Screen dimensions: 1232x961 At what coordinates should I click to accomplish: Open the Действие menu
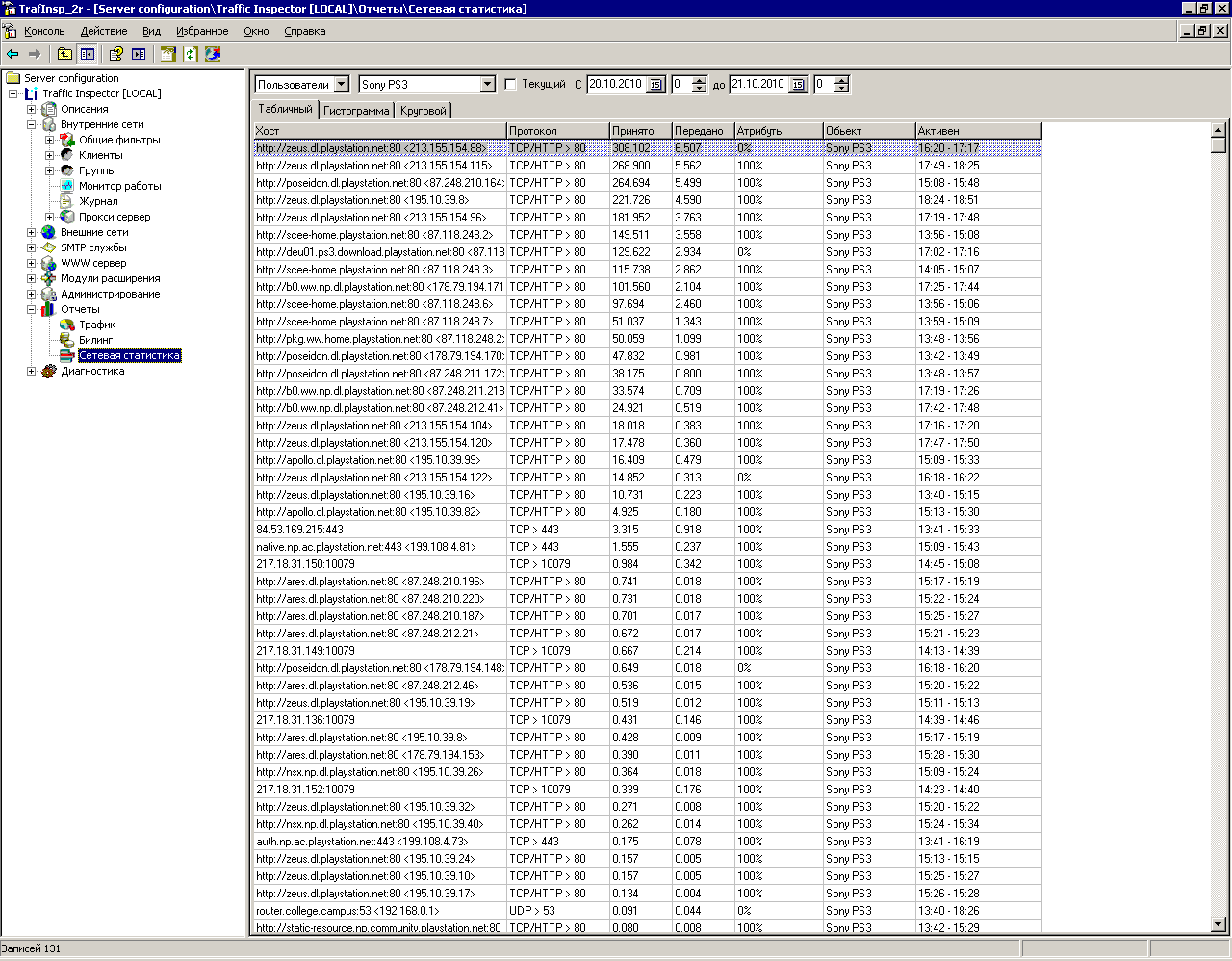(x=104, y=31)
